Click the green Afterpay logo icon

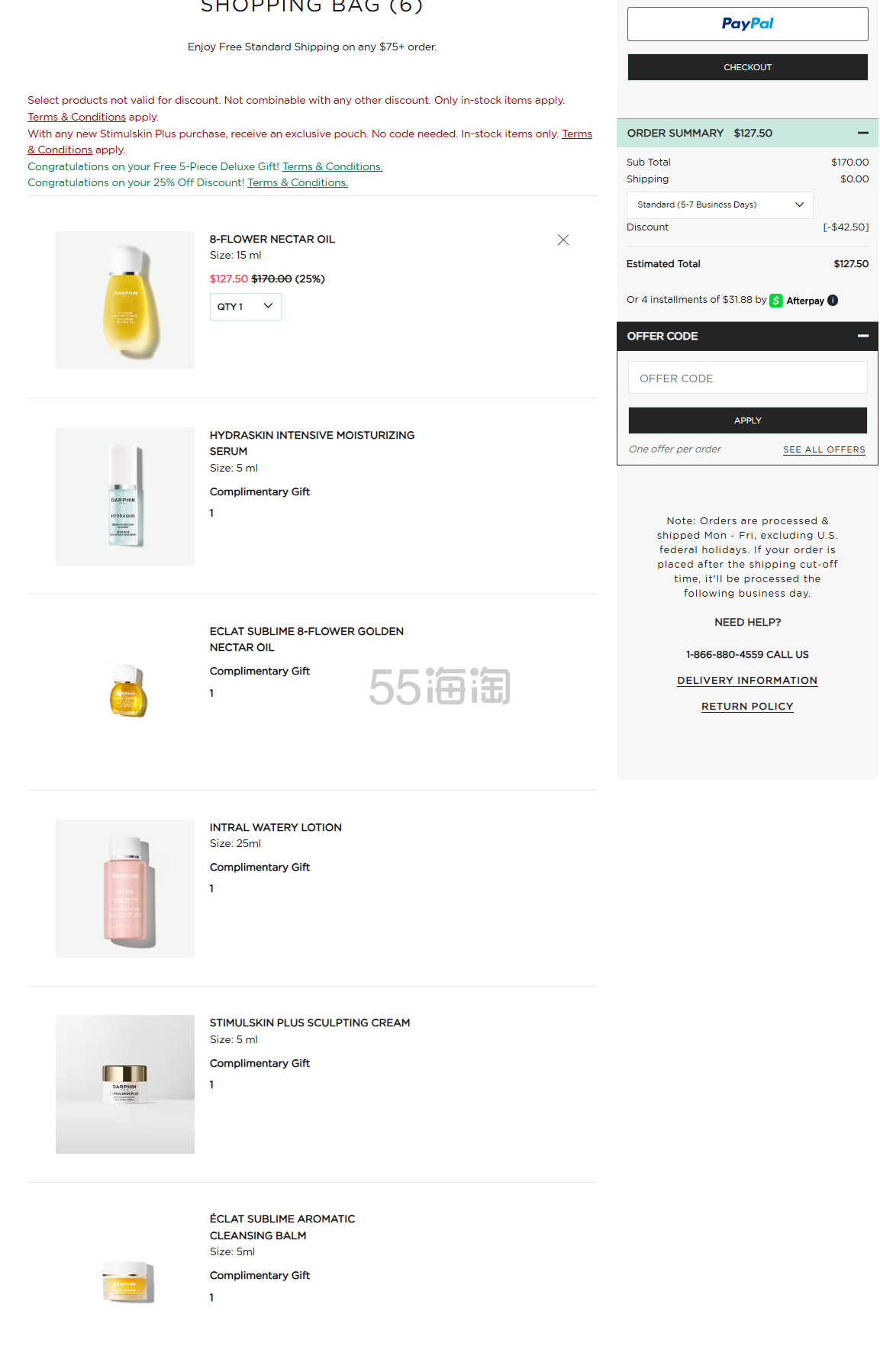[x=776, y=301]
